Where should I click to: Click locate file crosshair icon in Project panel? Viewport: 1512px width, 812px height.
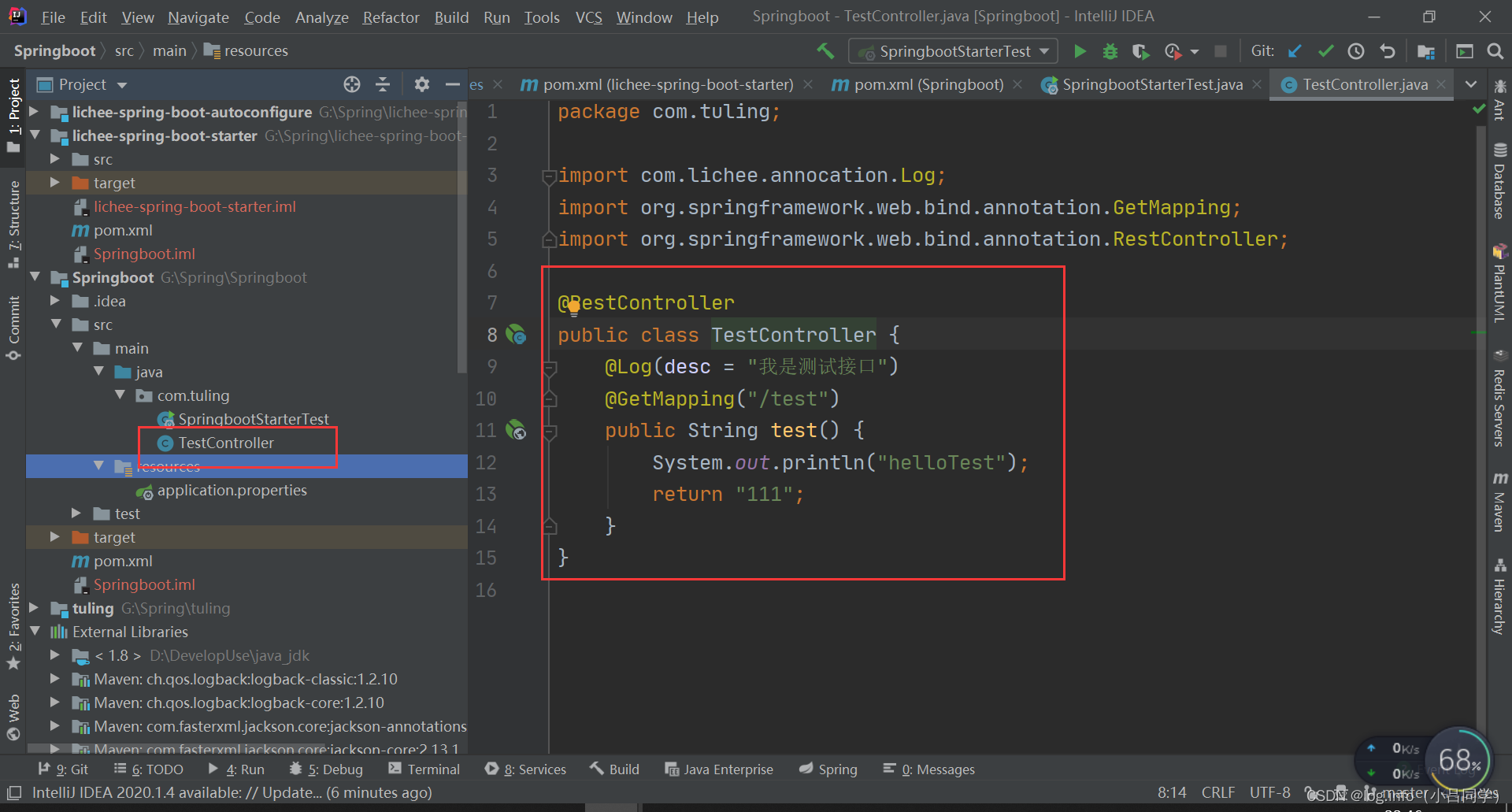point(352,84)
